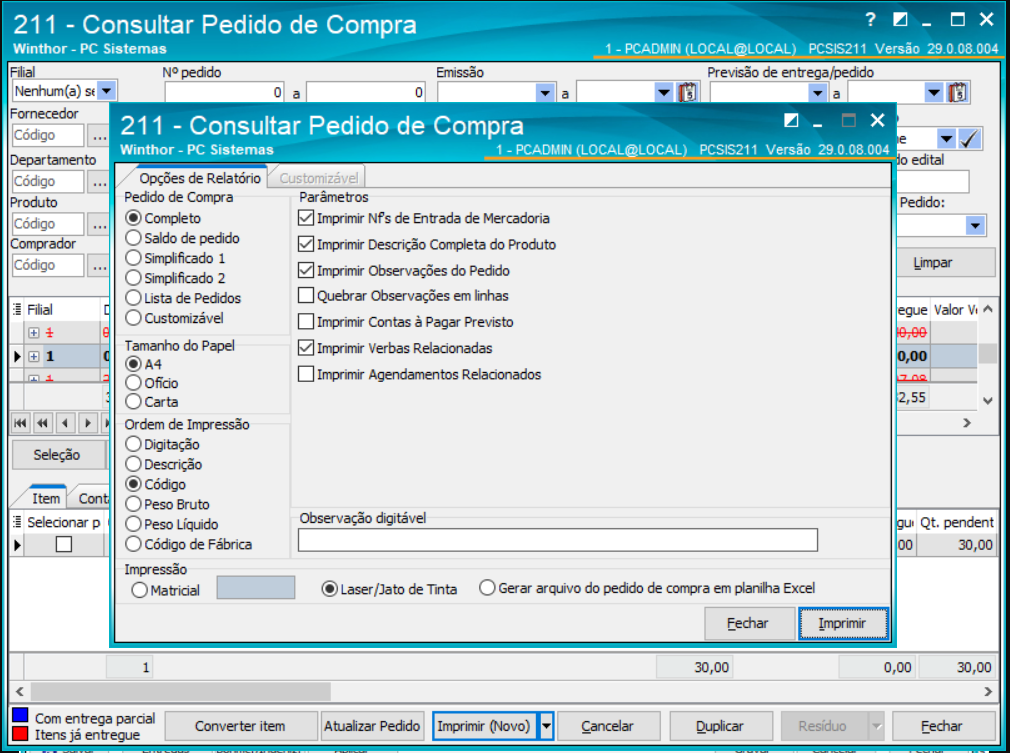The height and width of the screenshot is (753, 1010).
Task: Click the Fechar button in dialog
Action: click(x=748, y=624)
